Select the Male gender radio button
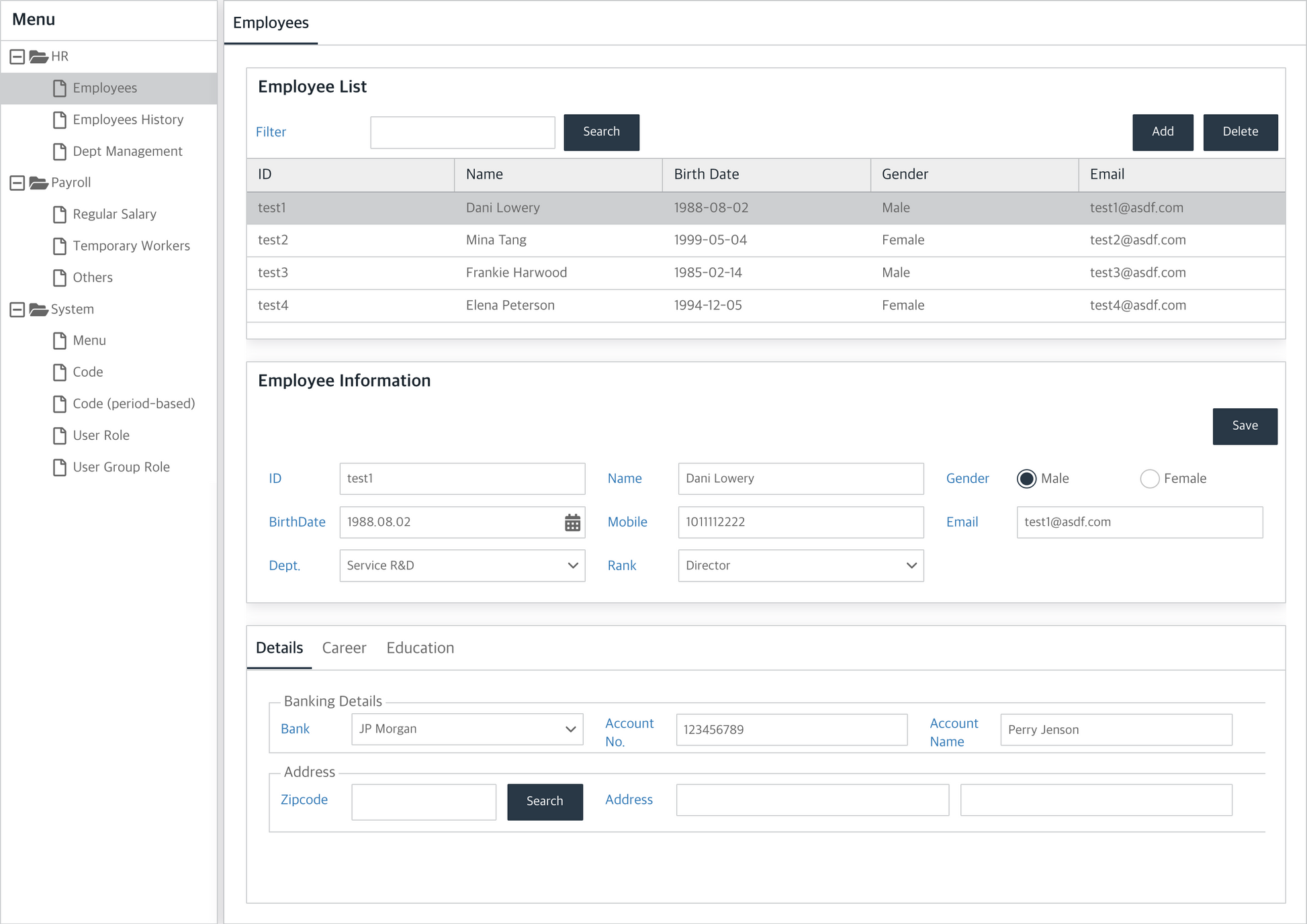1307x924 pixels. (1026, 479)
